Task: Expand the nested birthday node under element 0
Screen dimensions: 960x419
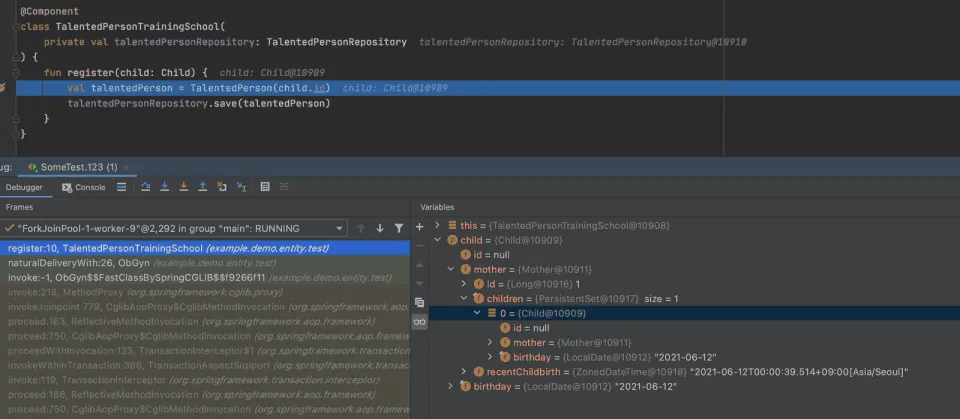Action: coord(490,357)
